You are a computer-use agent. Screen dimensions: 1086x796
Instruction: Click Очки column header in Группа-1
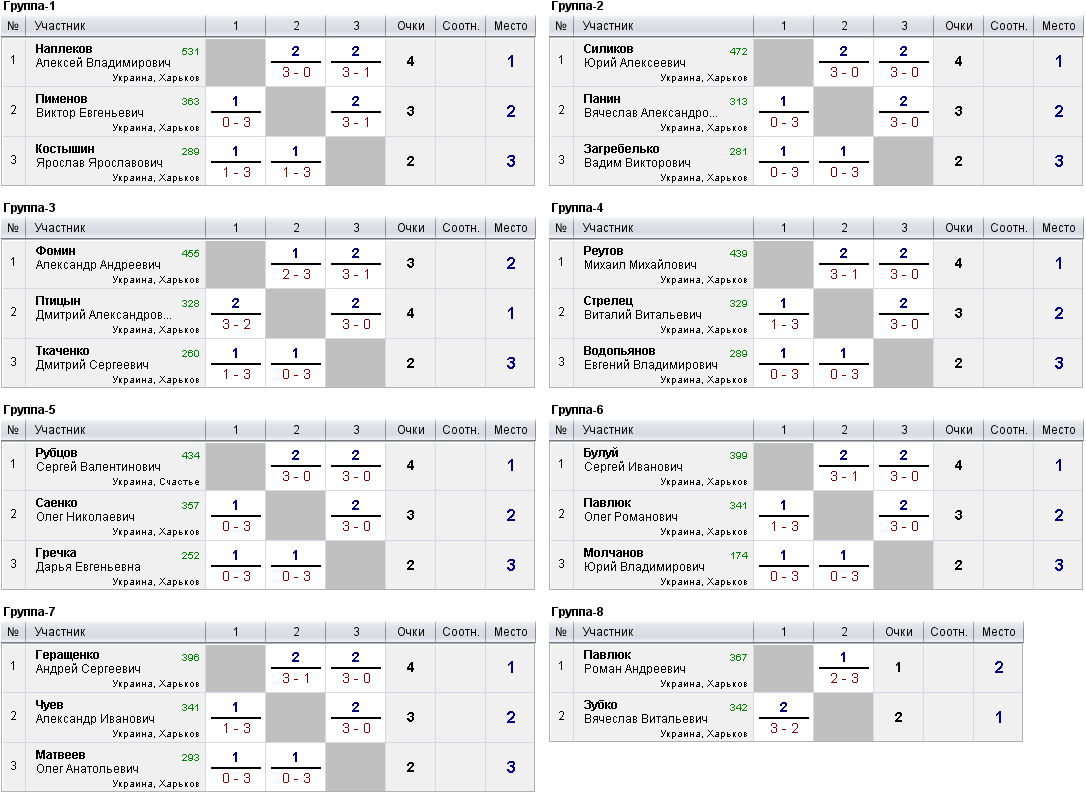410,26
